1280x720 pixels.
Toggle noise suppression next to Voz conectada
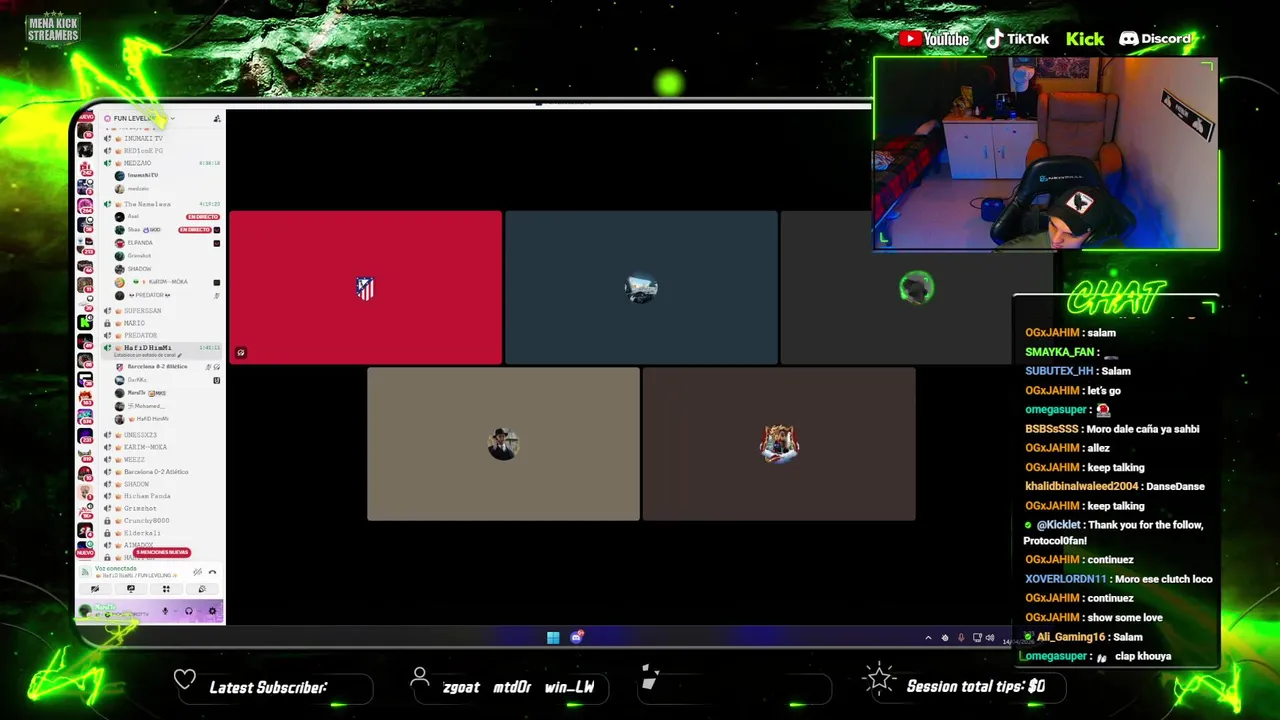[197, 572]
